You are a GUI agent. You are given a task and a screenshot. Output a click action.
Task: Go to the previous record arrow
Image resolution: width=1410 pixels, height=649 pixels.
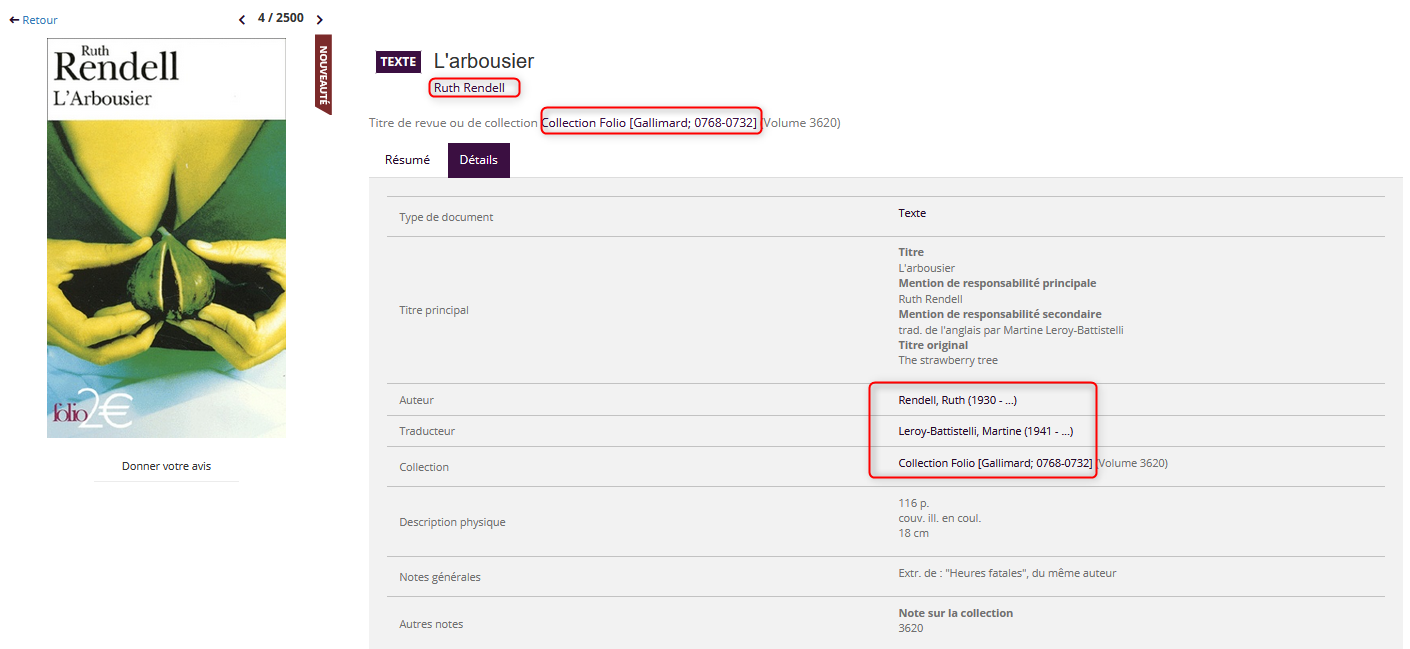tap(242, 20)
